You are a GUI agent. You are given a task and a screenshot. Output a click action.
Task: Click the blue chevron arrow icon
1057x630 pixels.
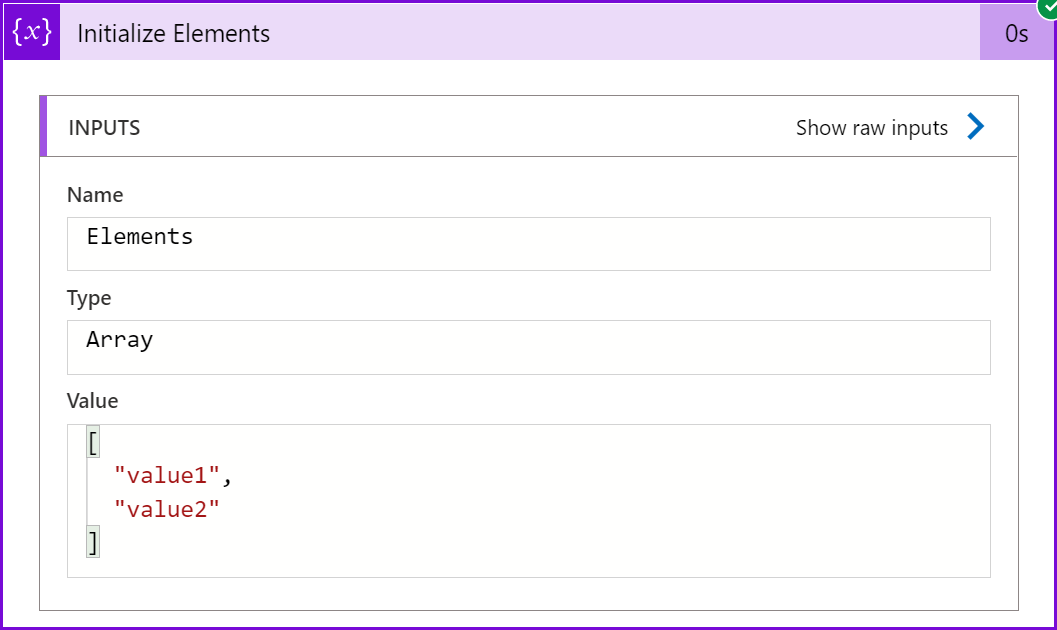976,127
